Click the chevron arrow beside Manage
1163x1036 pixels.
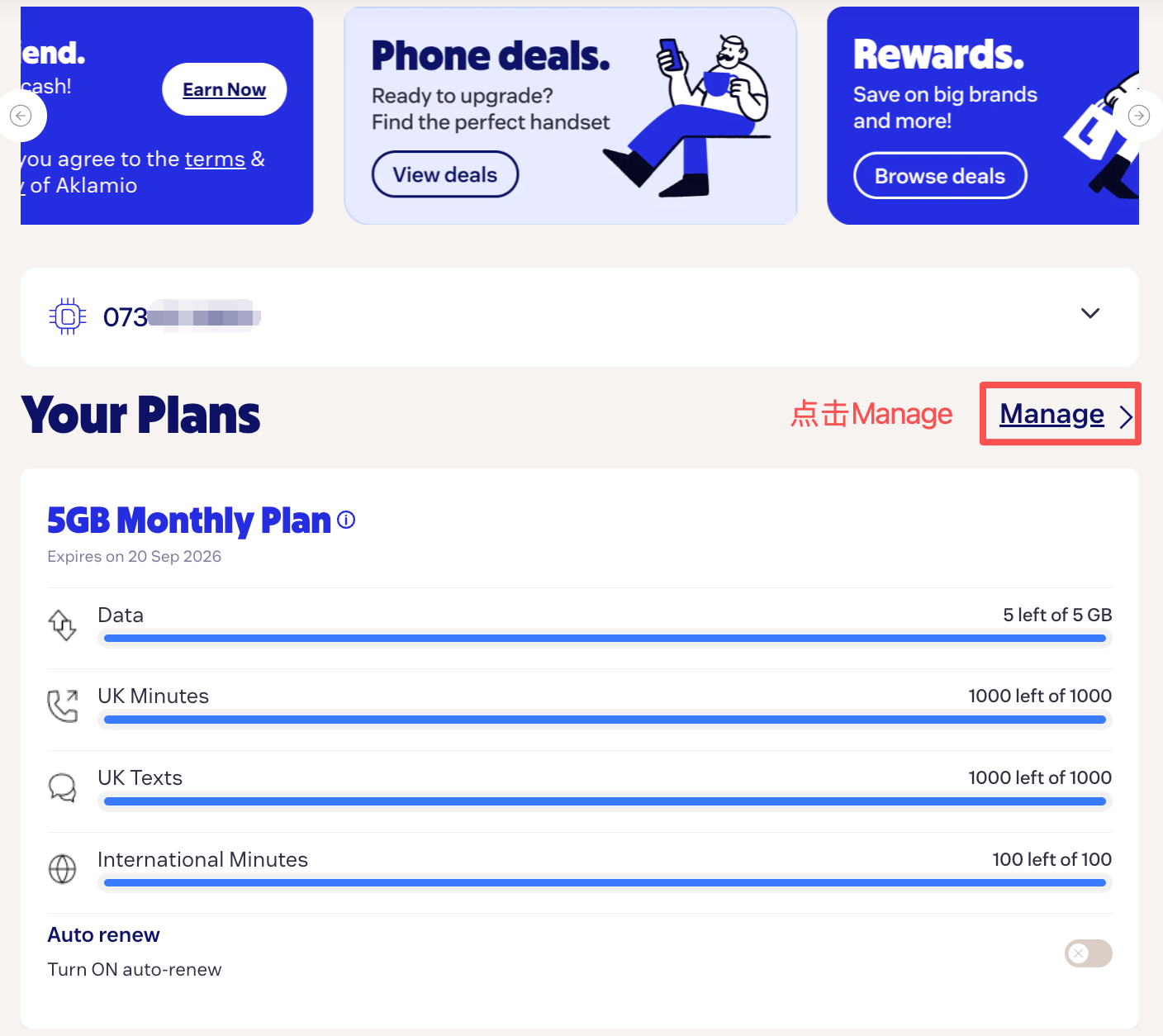pos(1125,416)
